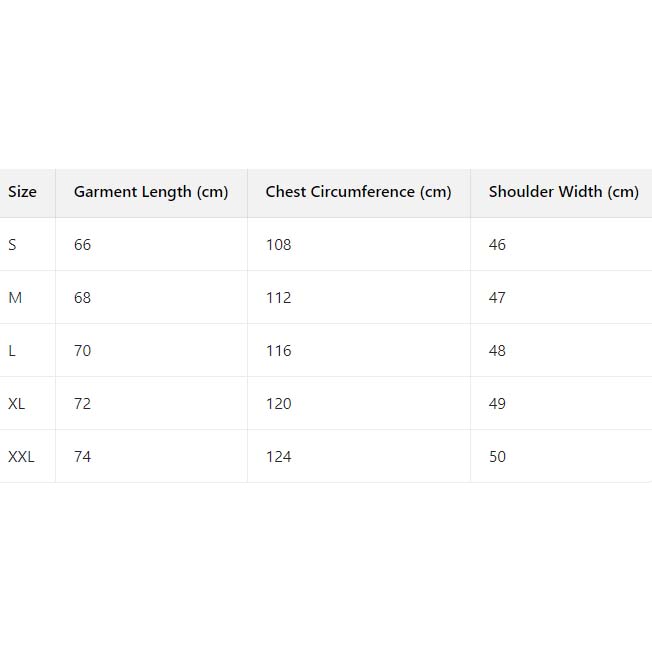The image size is (652, 653).
Task: Select the L size cell
Action: (x=12, y=351)
